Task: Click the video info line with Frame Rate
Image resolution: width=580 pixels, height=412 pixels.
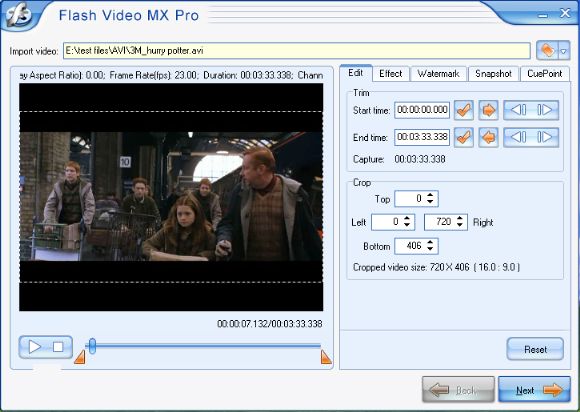Action: coord(171,75)
